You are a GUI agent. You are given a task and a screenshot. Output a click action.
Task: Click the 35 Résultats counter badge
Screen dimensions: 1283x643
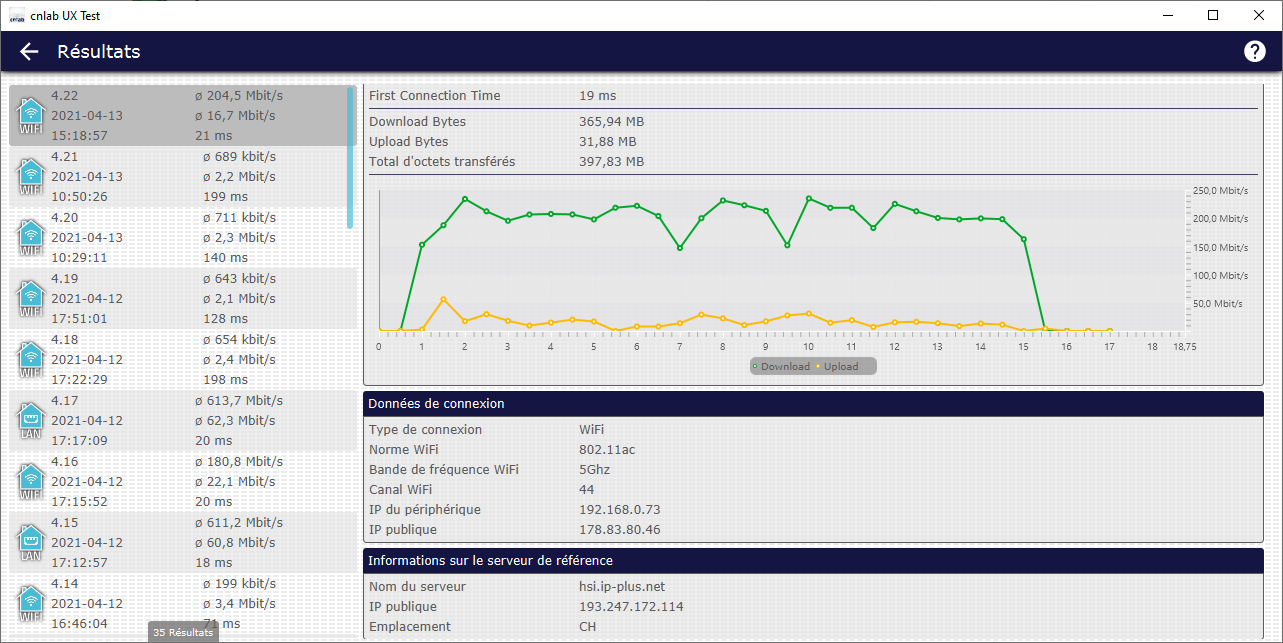pos(183,632)
